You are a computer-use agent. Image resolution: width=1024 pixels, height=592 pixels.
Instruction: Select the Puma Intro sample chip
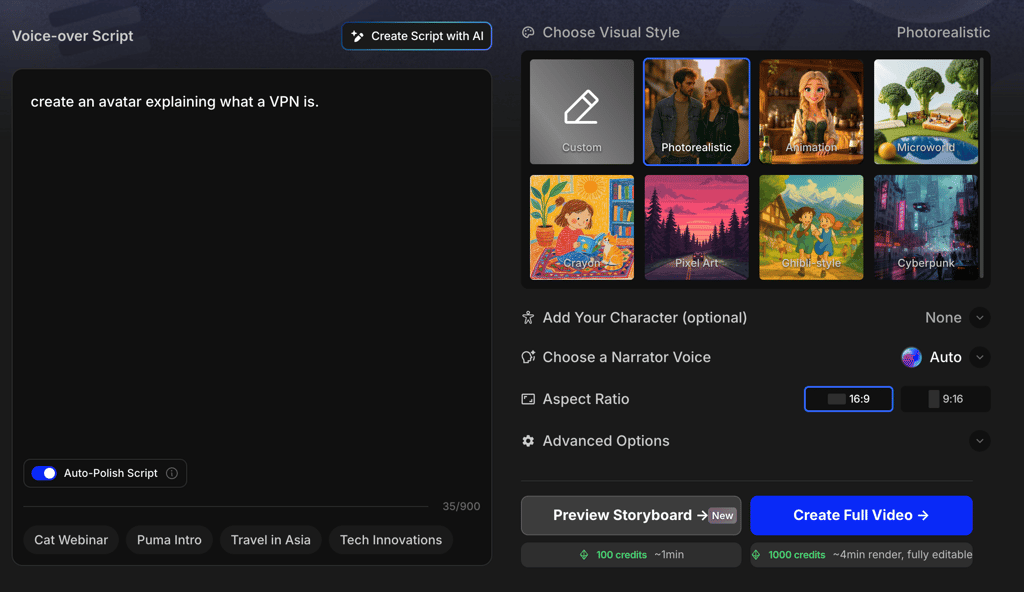click(x=169, y=540)
